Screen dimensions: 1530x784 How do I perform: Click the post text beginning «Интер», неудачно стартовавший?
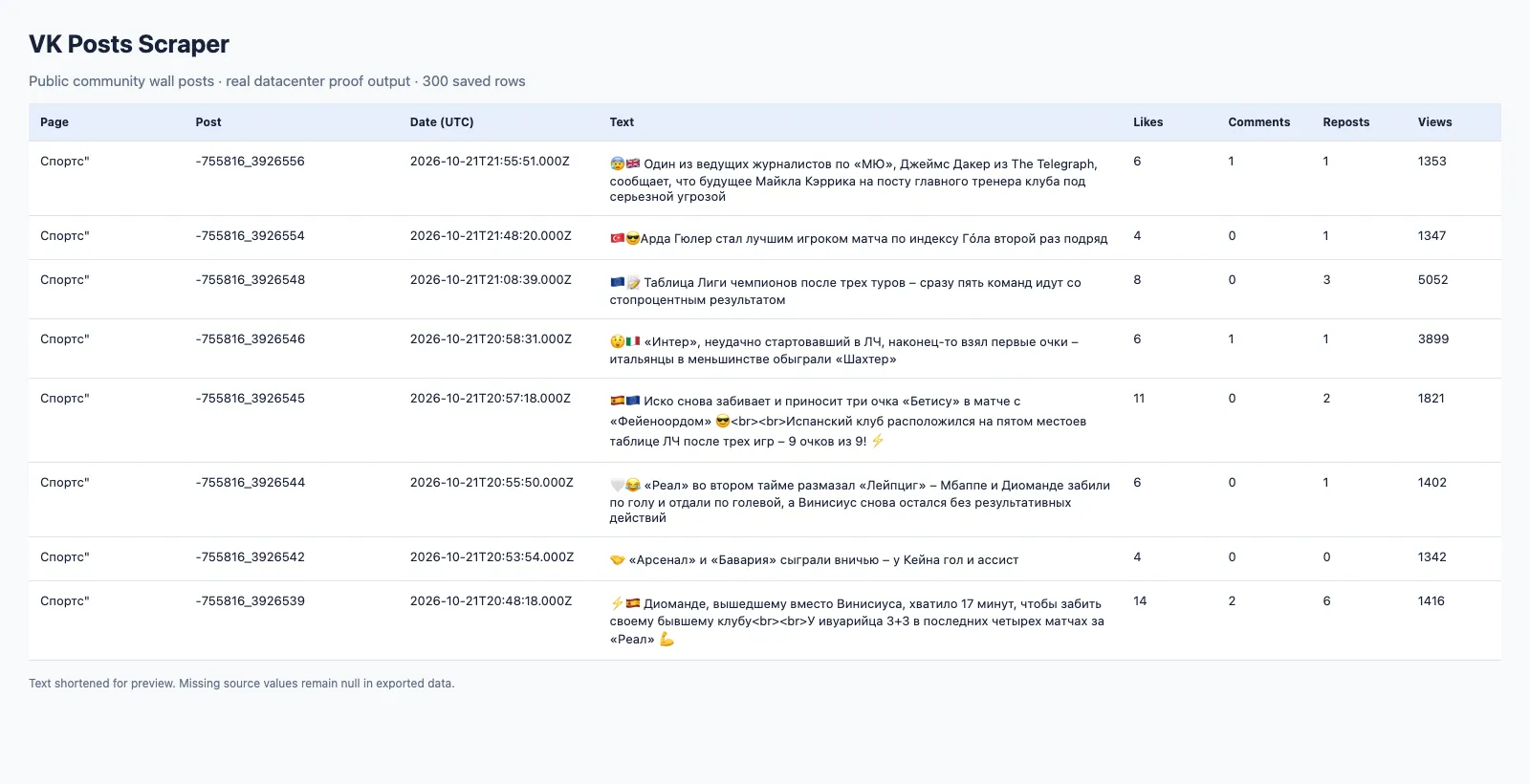(844, 350)
